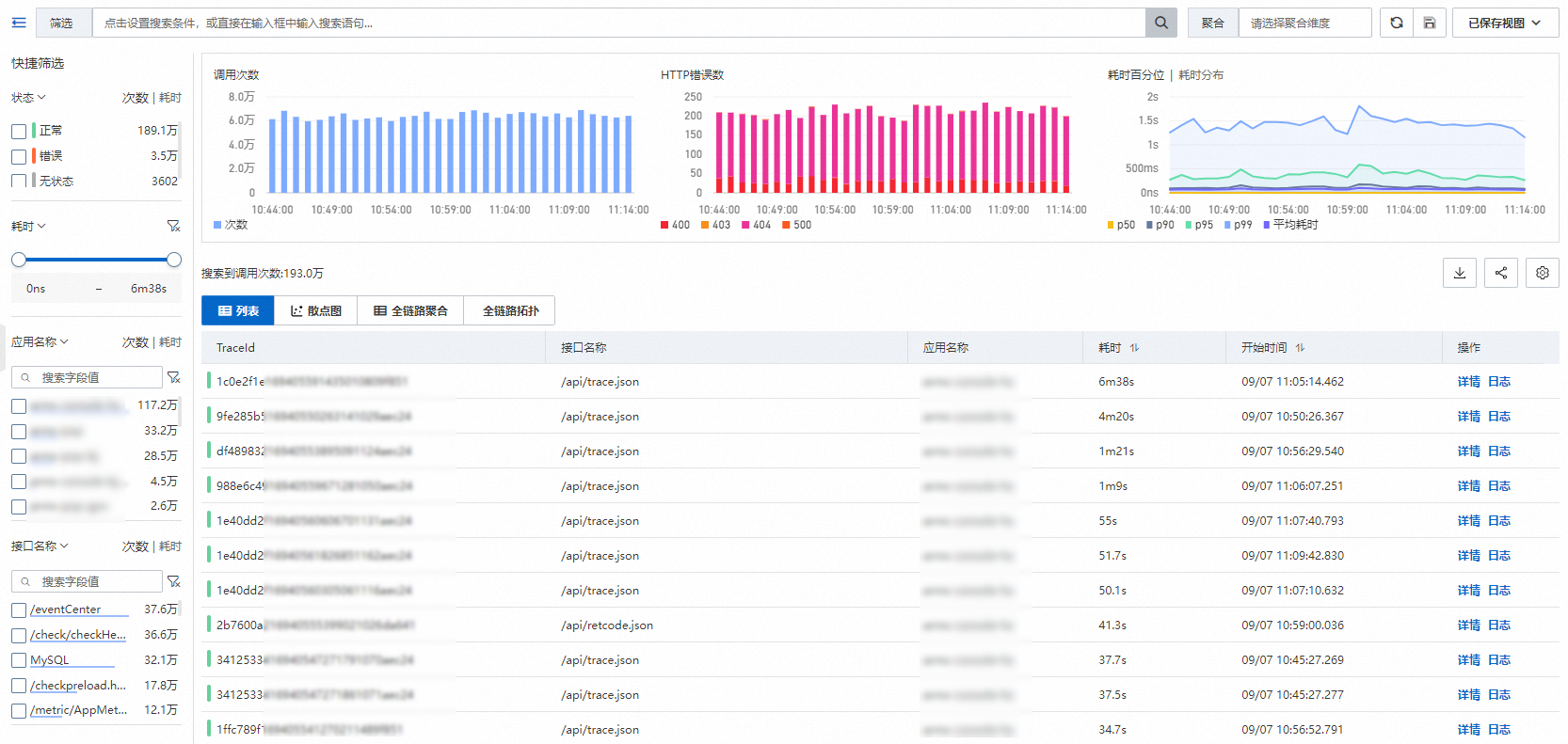Sort by 耗时 column arrows
The image size is (1568, 744).
pyautogui.click(x=1134, y=348)
